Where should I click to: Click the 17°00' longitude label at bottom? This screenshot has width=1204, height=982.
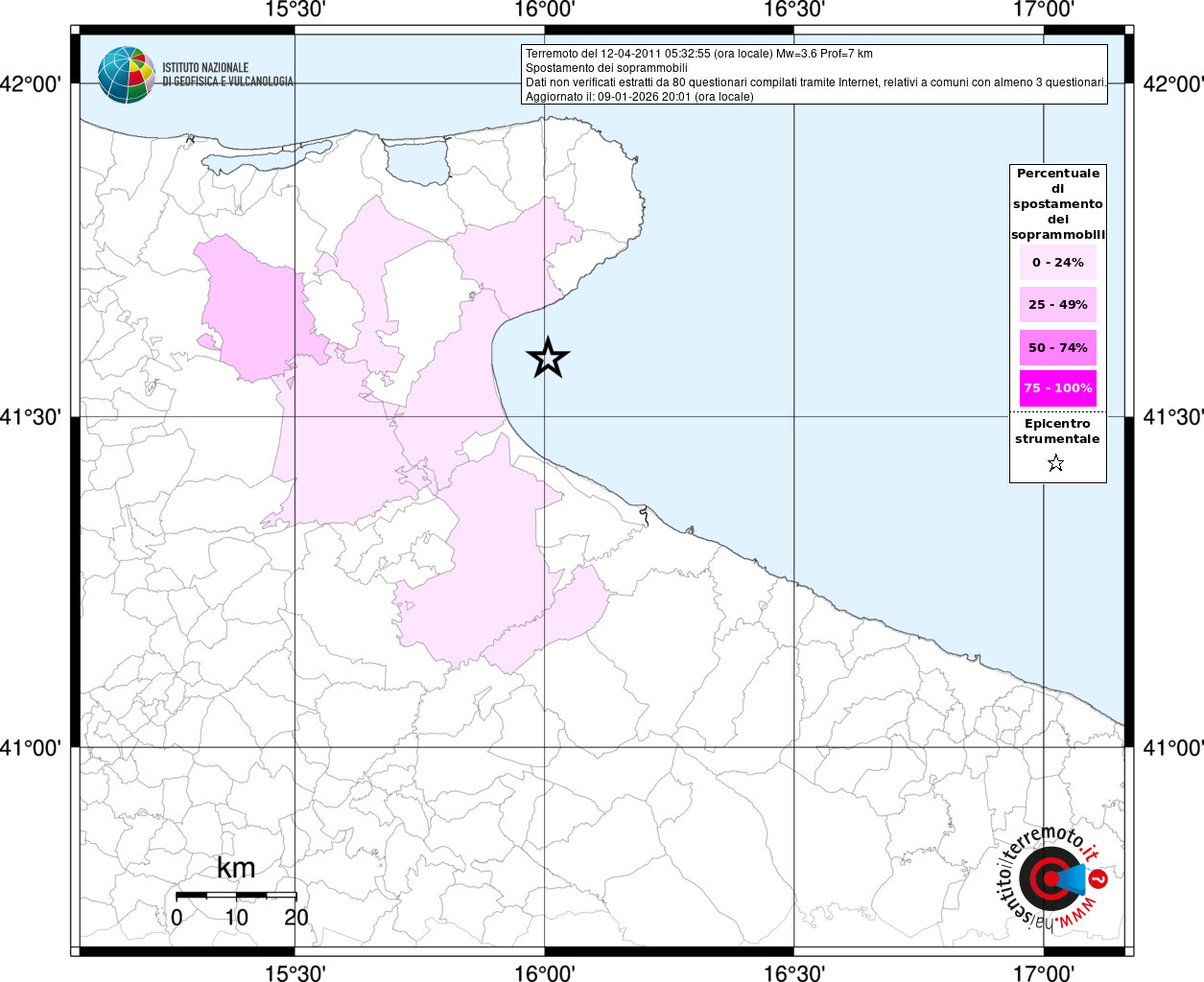click(1044, 972)
